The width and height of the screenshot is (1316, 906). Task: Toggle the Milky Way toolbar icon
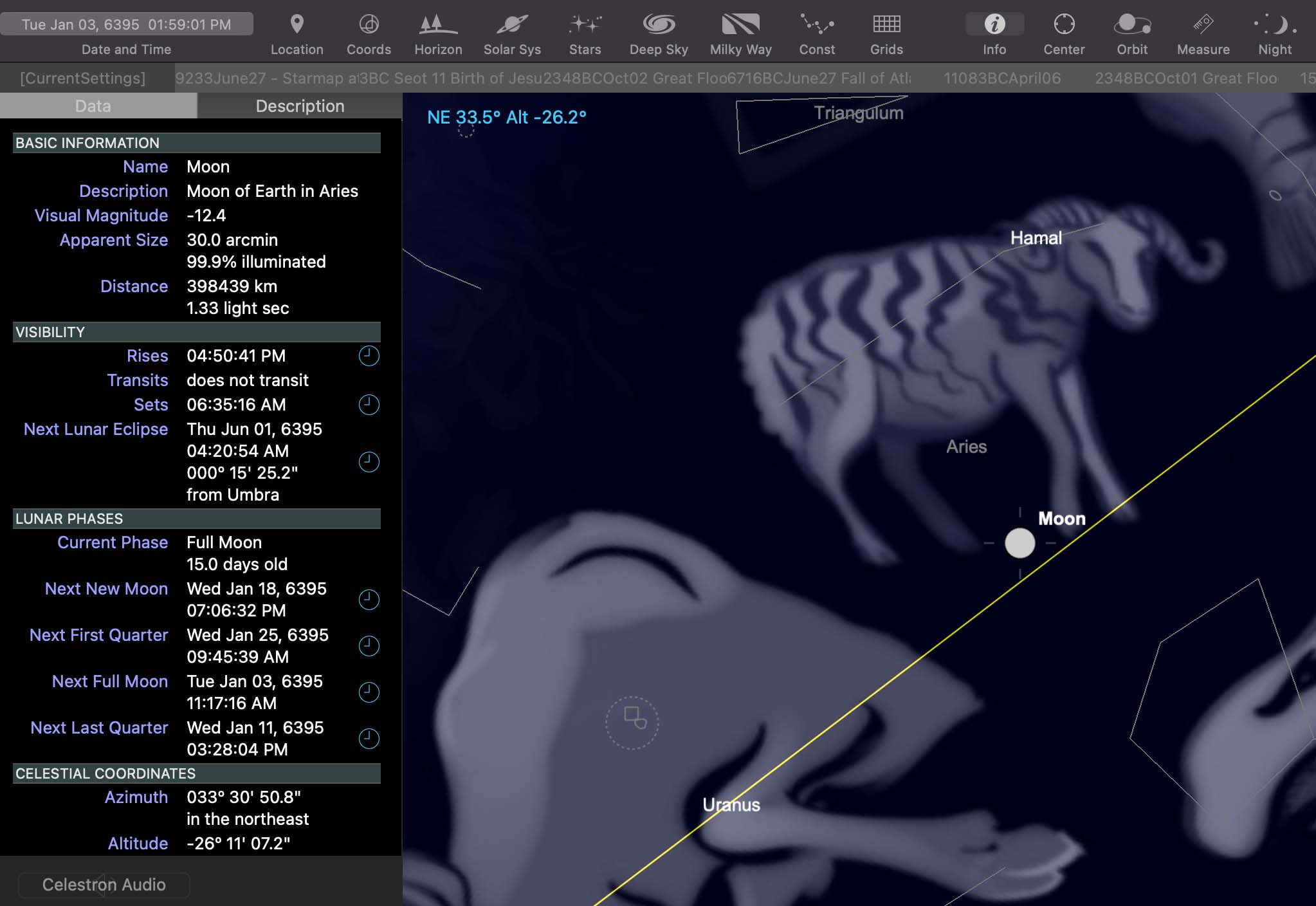(740, 24)
